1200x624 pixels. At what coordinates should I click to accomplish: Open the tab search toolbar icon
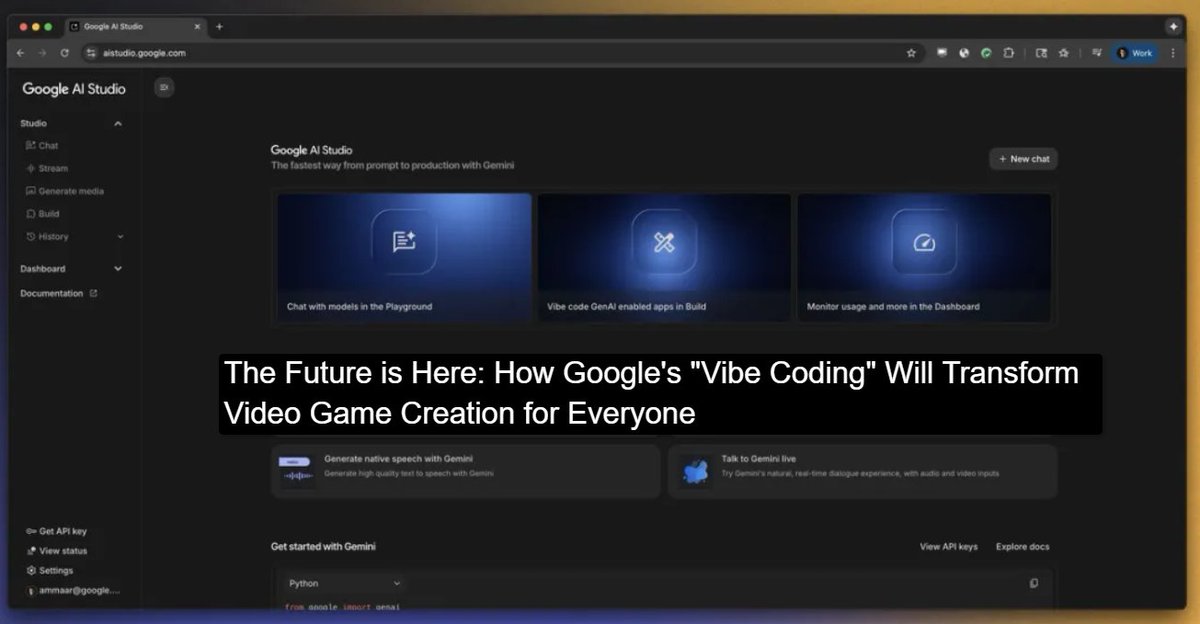1041,53
